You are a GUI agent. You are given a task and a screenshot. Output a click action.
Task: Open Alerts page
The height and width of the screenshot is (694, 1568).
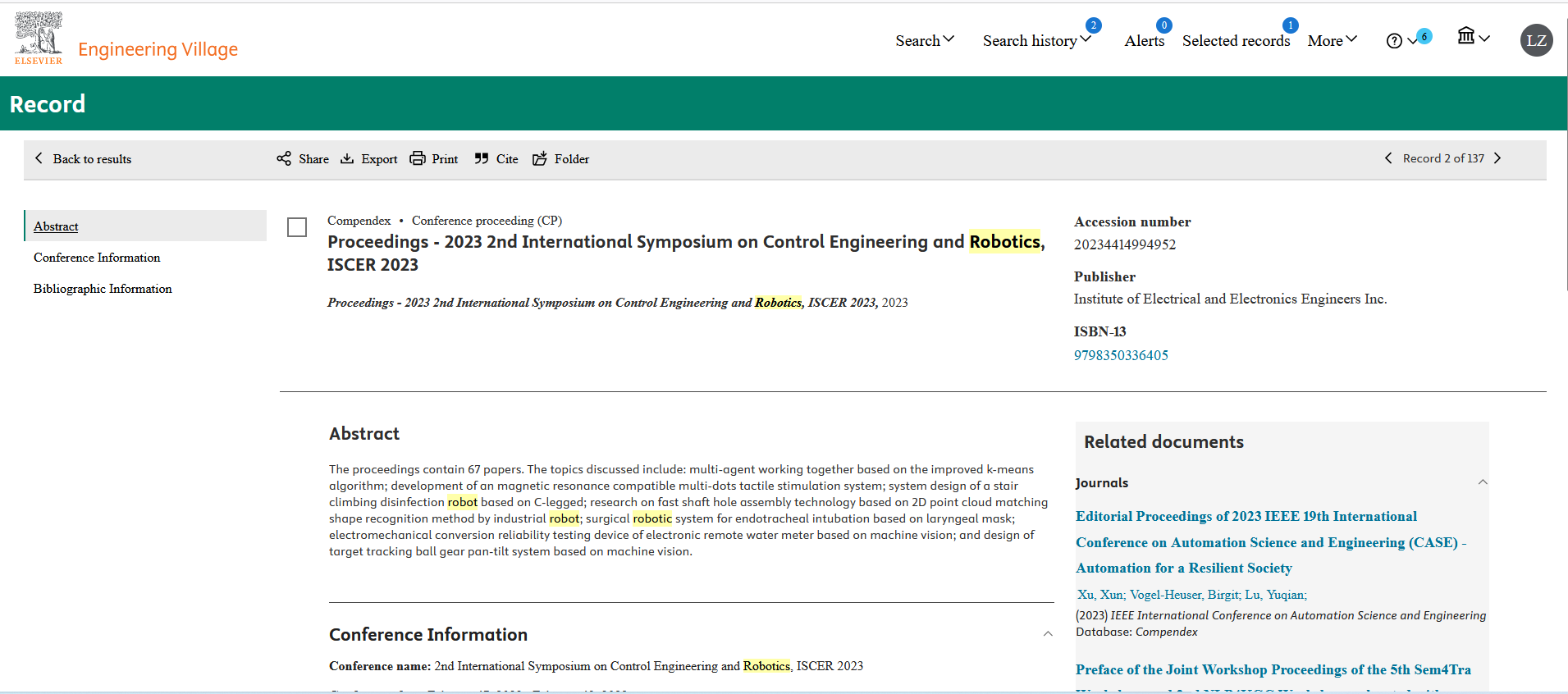pyautogui.click(x=1144, y=40)
